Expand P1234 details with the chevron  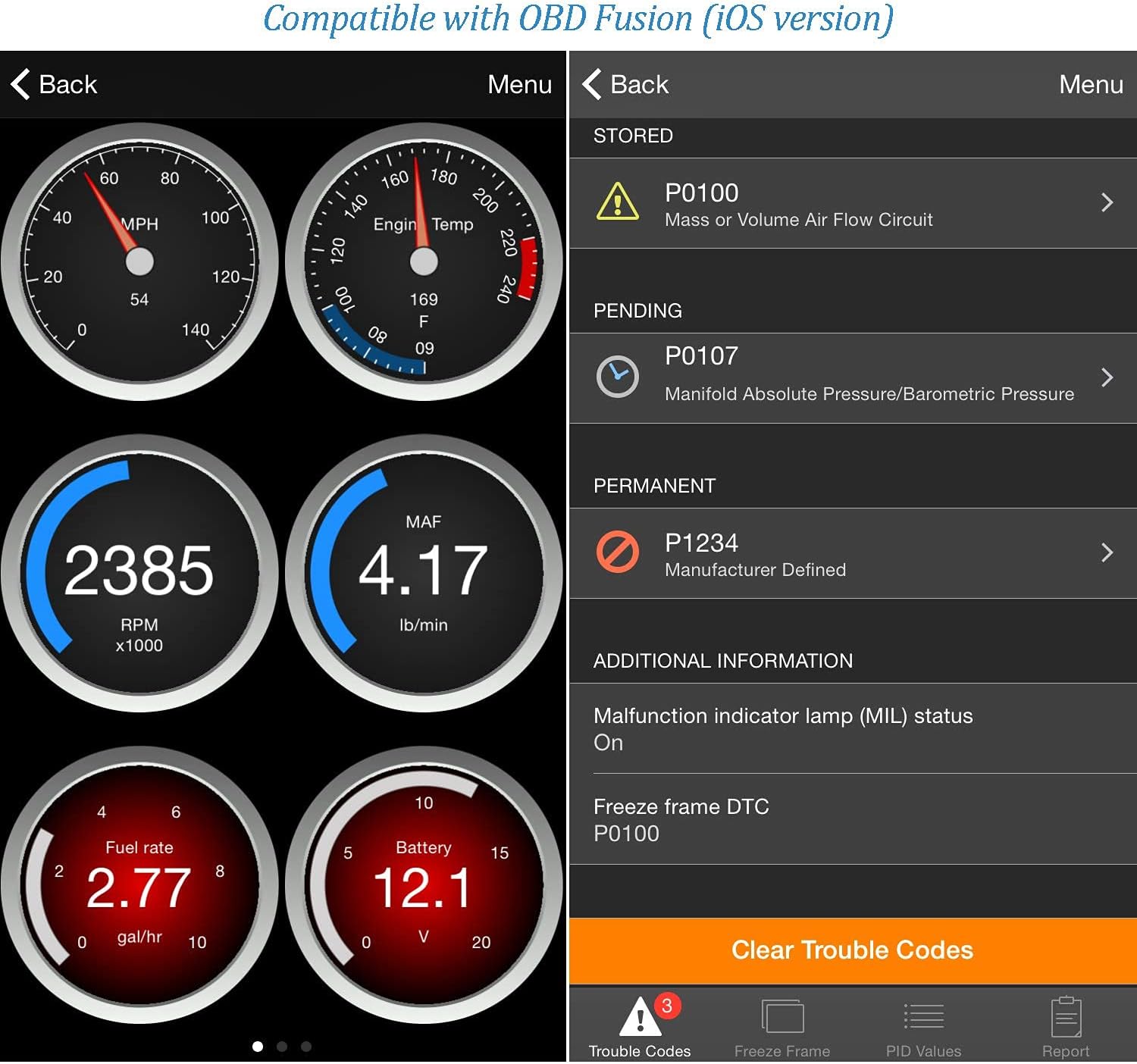[x=1107, y=552]
